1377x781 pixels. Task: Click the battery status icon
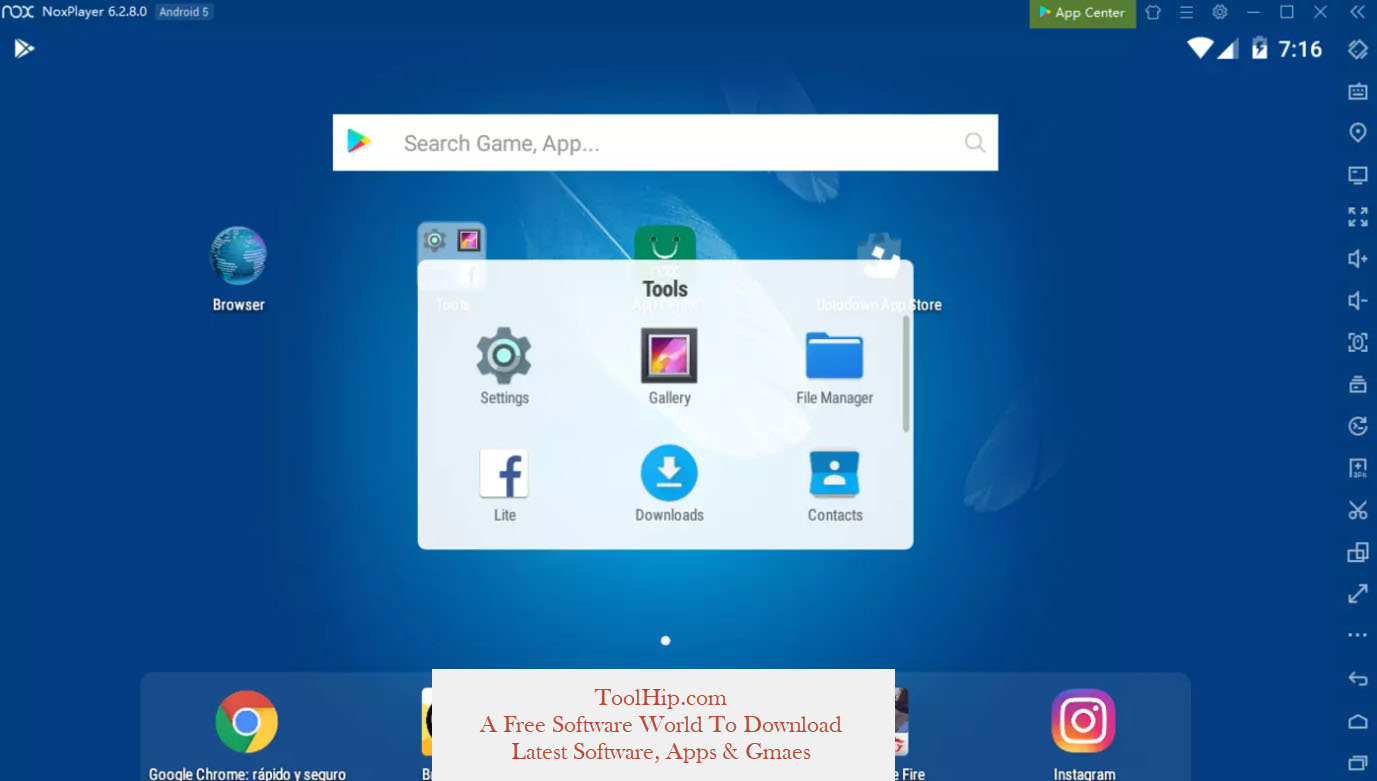[x=1259, y=48]
